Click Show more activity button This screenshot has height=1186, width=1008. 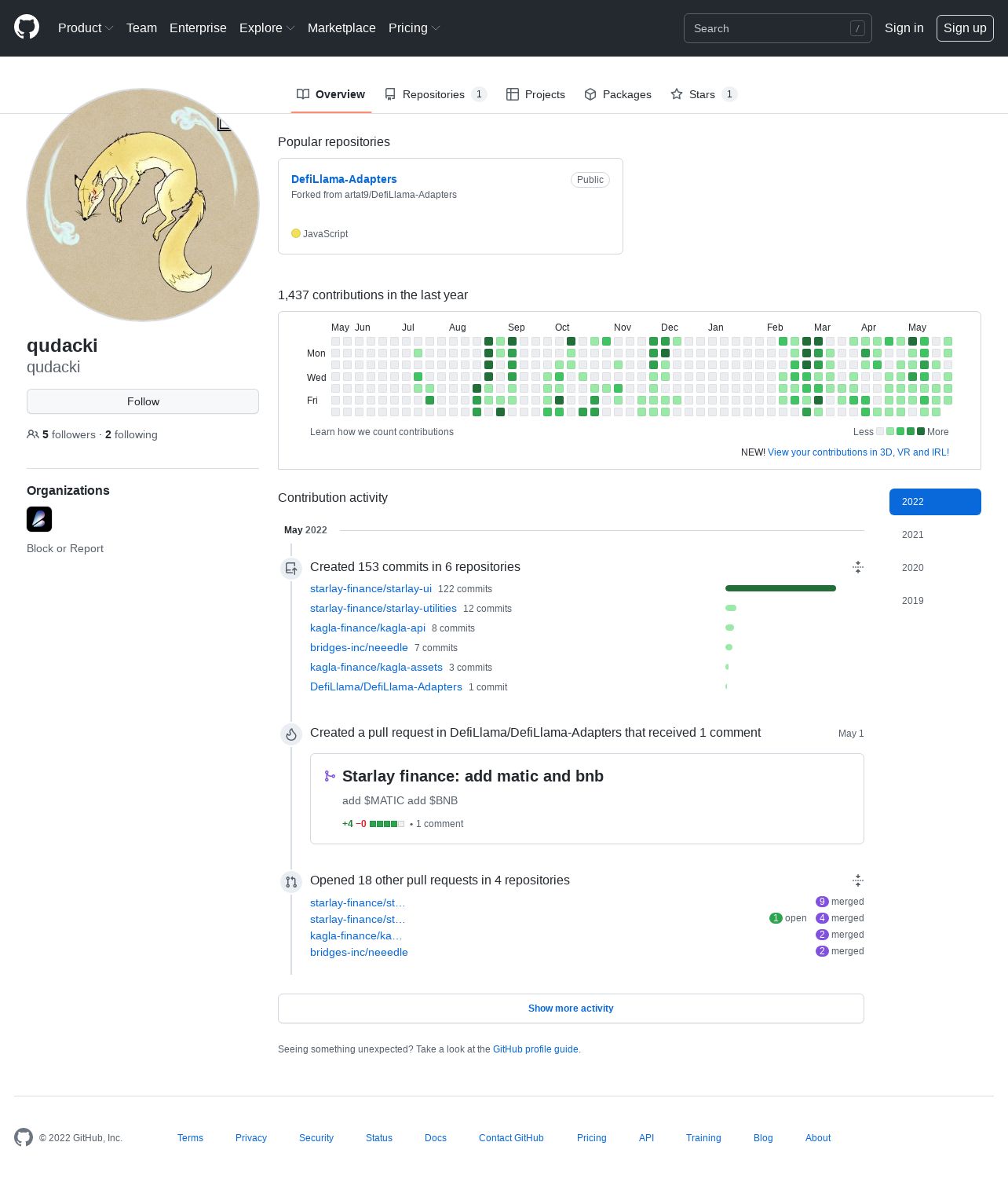(571, 1008)
